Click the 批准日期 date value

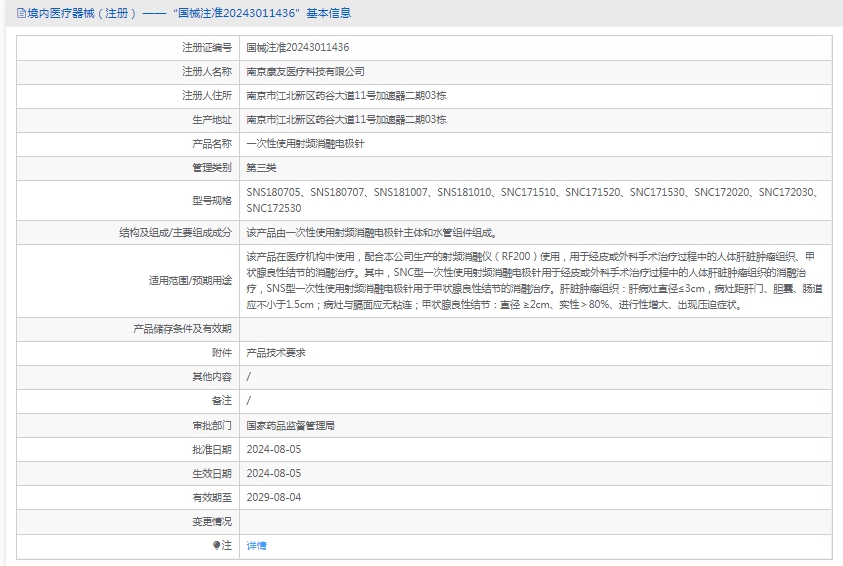click(x=273, y=449)
